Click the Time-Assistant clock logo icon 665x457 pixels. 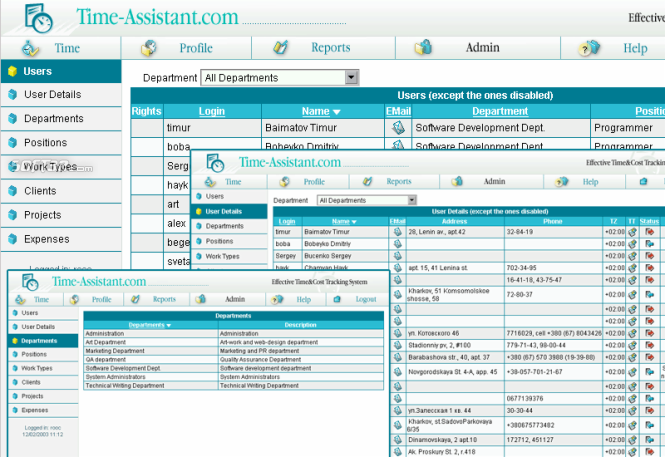click(38, 18)
